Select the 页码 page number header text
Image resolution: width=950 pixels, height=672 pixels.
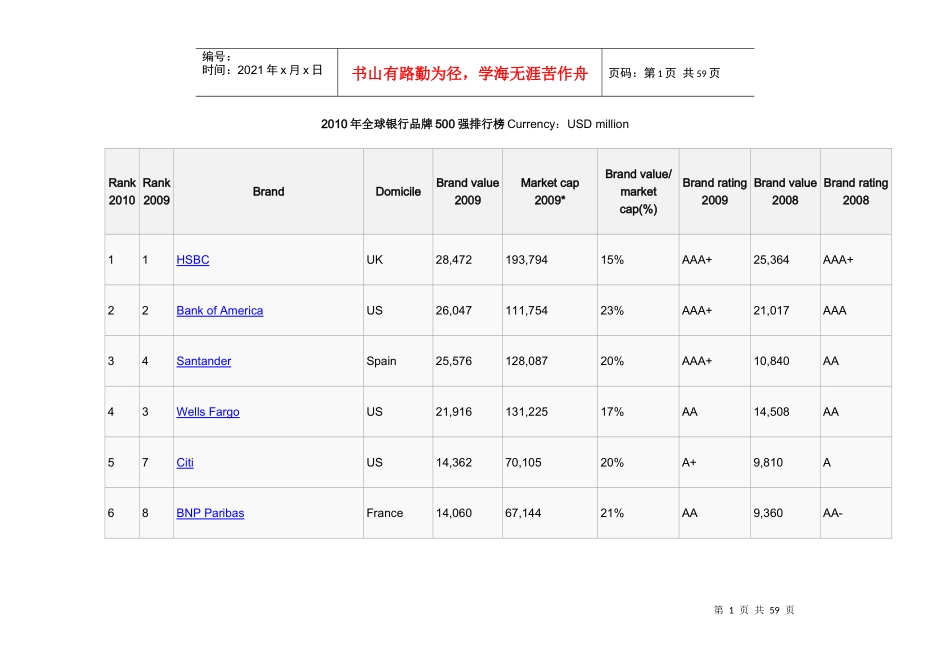click(664, 73)
